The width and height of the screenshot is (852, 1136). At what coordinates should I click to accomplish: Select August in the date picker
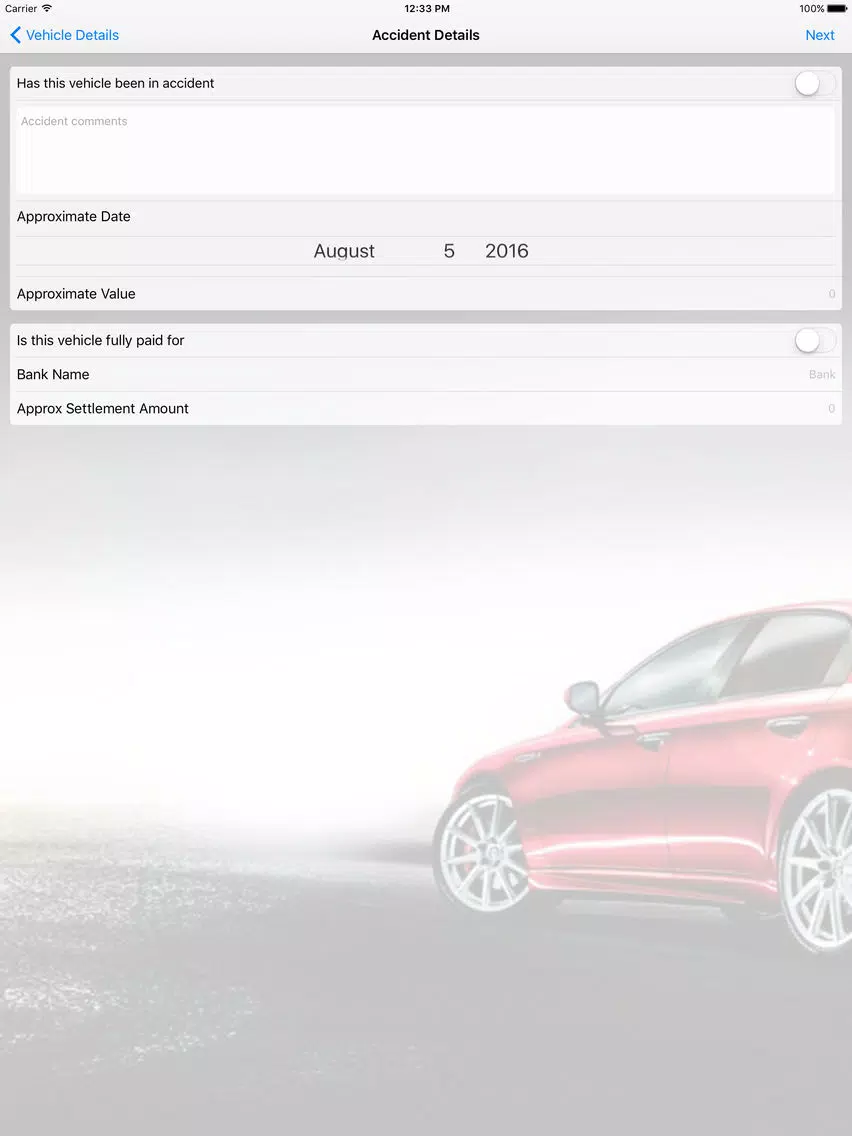[344, 251]
